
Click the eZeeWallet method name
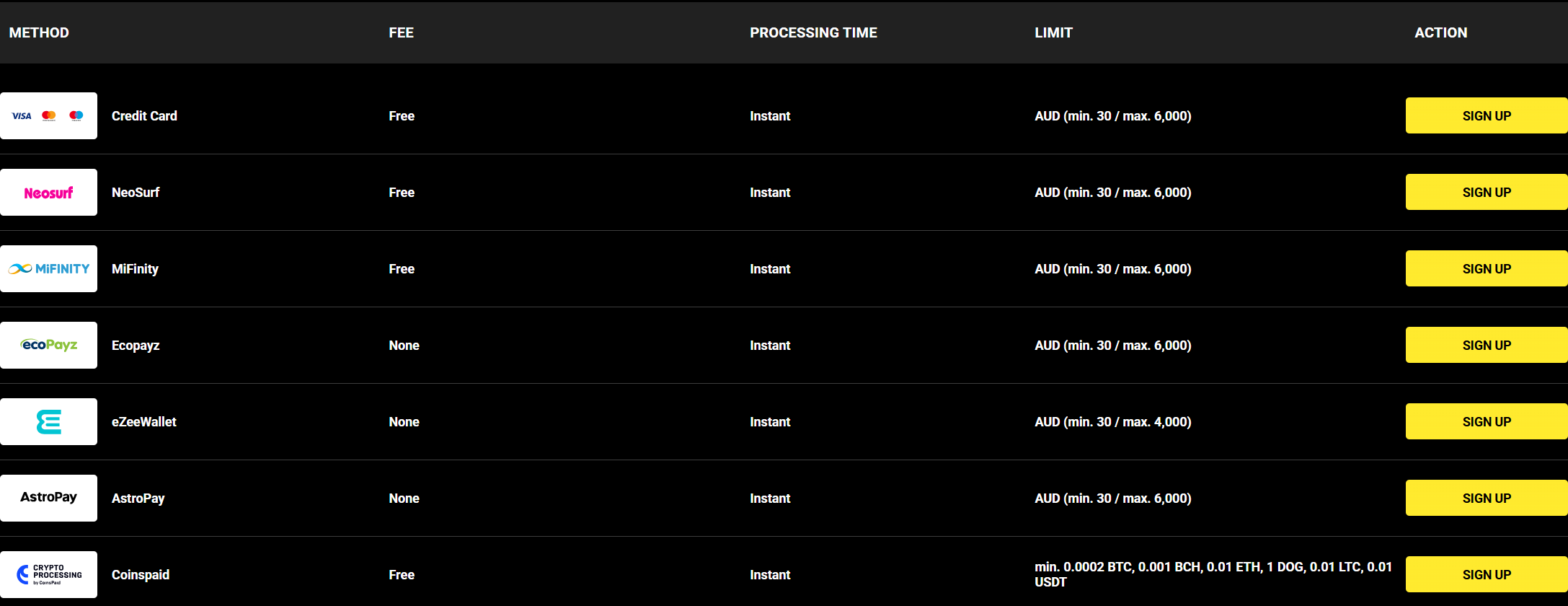coord(143,422)
